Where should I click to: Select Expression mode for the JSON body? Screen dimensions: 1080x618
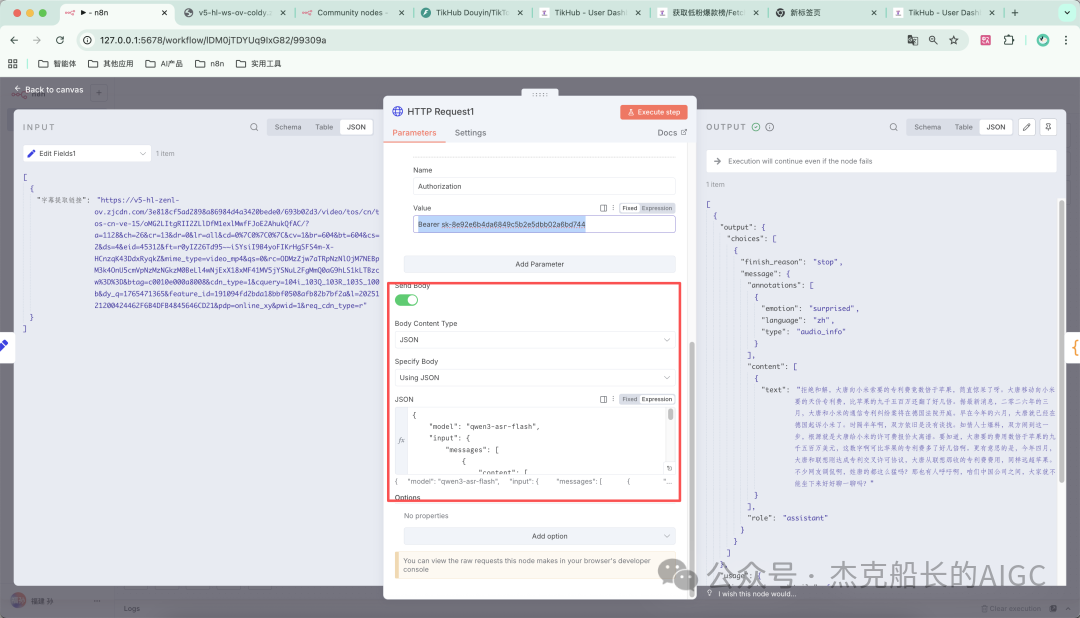pyautogui.click(x=656, y=399)
